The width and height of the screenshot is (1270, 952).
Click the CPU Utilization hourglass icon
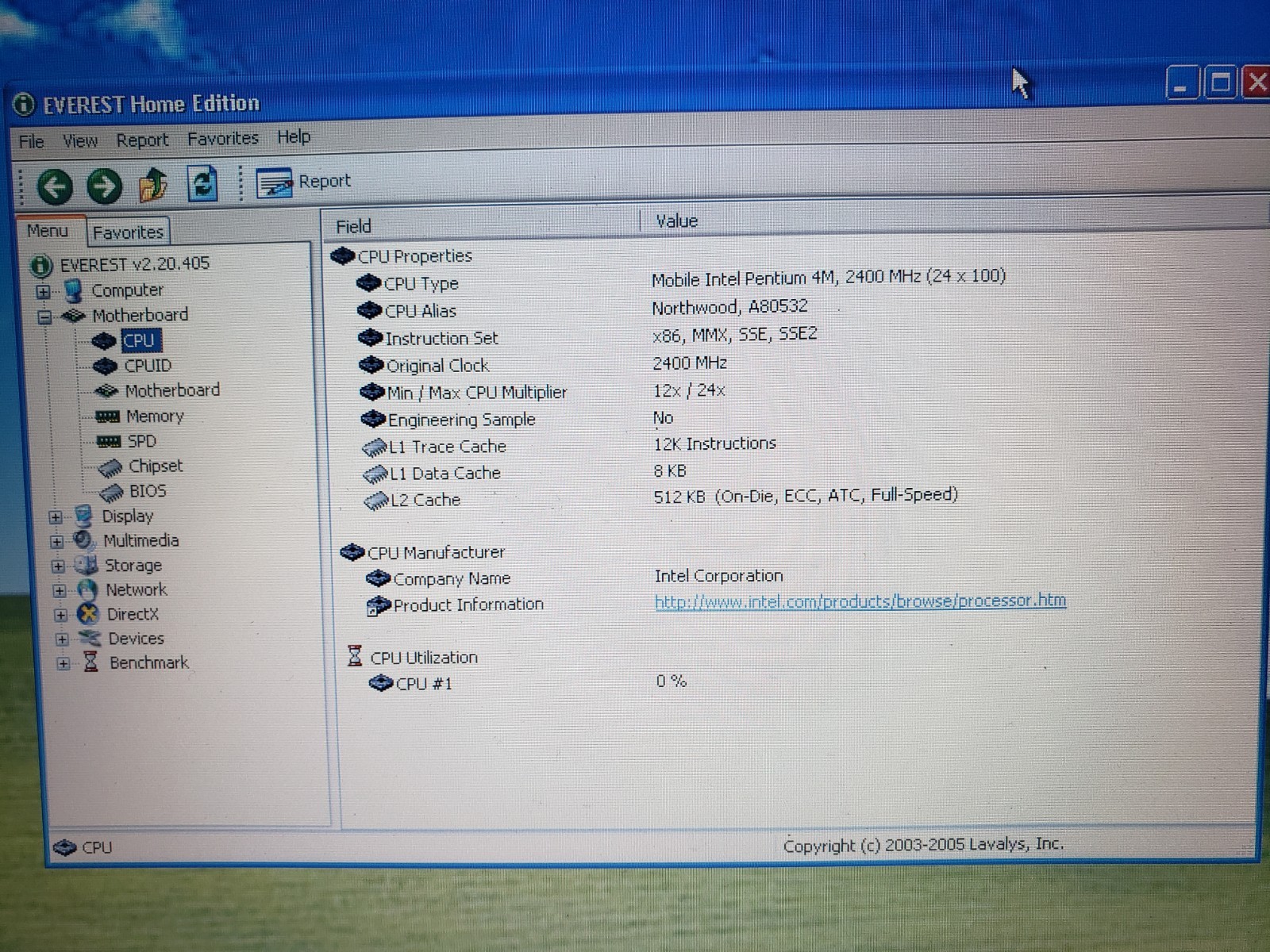pyautogui.click(x=355, y=656)
